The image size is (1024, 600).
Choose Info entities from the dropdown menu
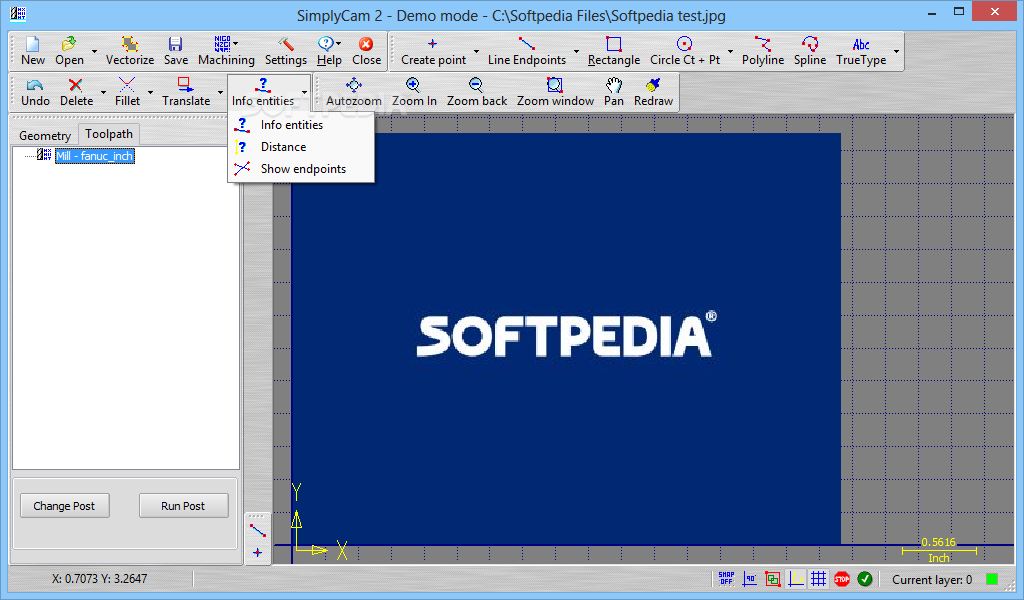pyautogui.click(x=300, y=125)
